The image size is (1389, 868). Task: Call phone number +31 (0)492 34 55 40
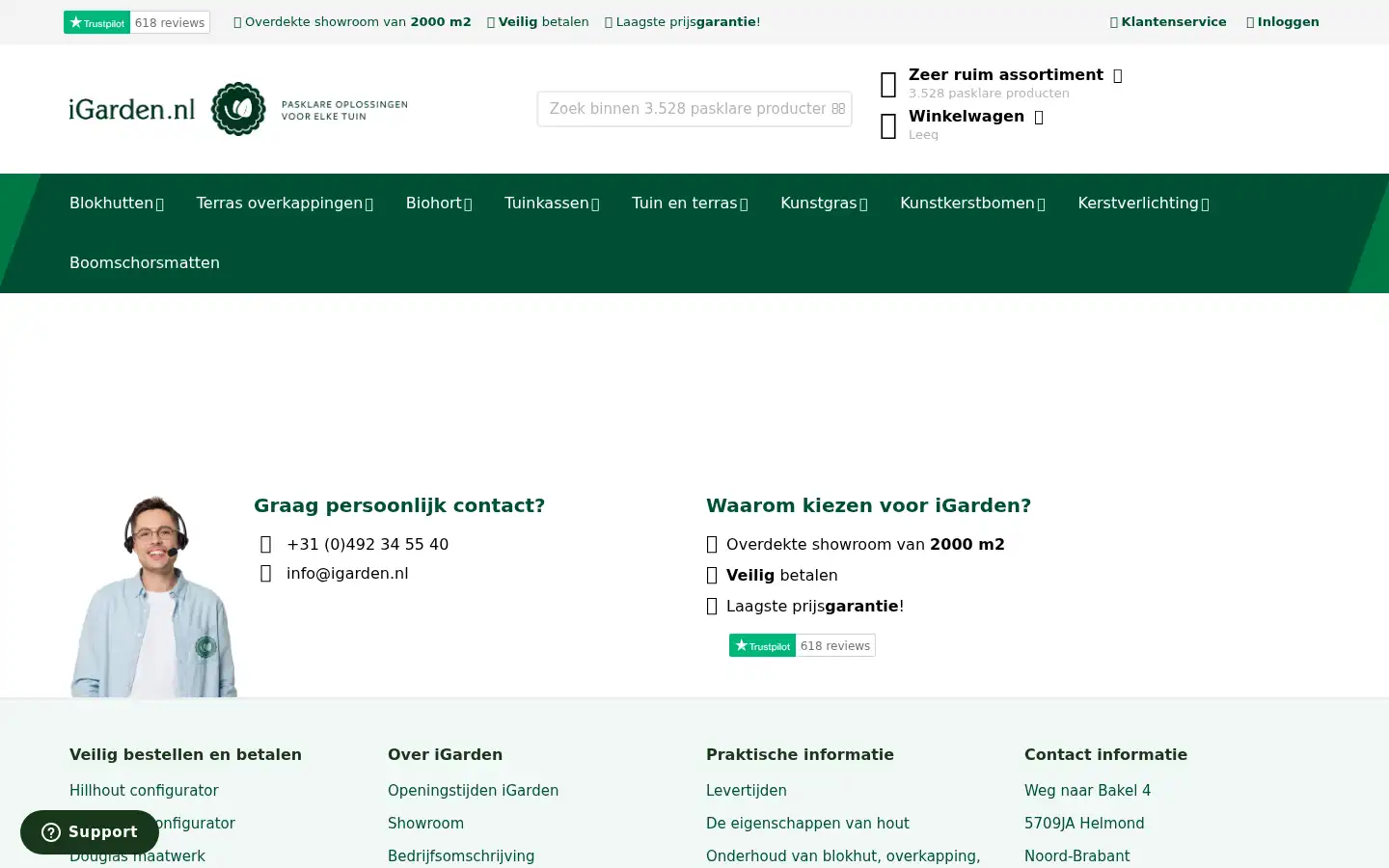coord(368,545)
